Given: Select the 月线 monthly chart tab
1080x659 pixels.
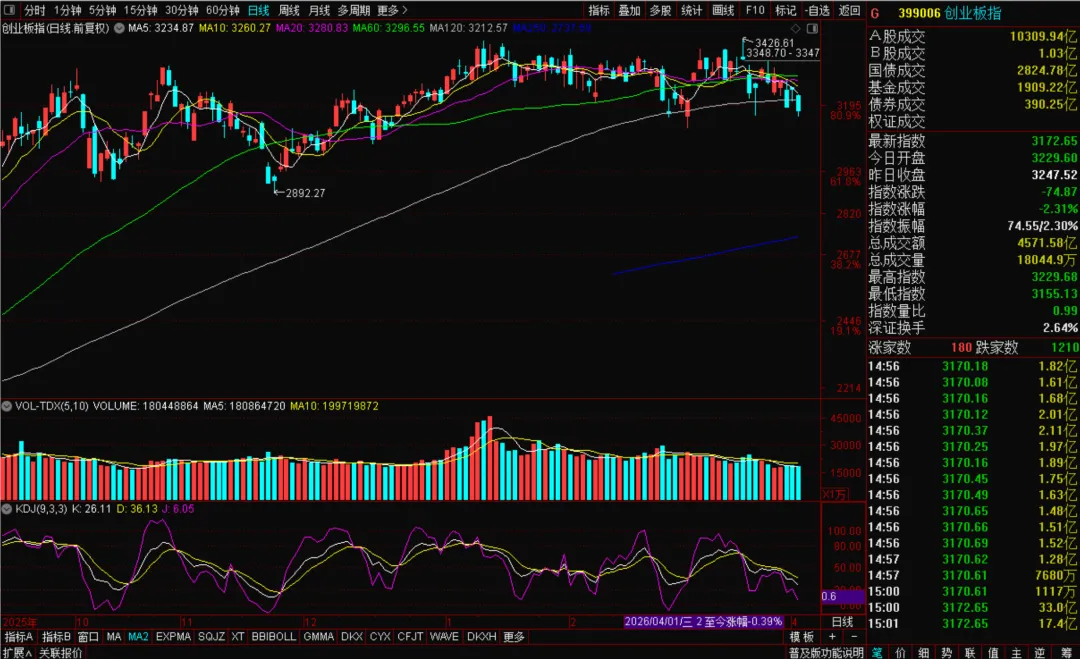Looking at the screenshot, I should point(319,10).
